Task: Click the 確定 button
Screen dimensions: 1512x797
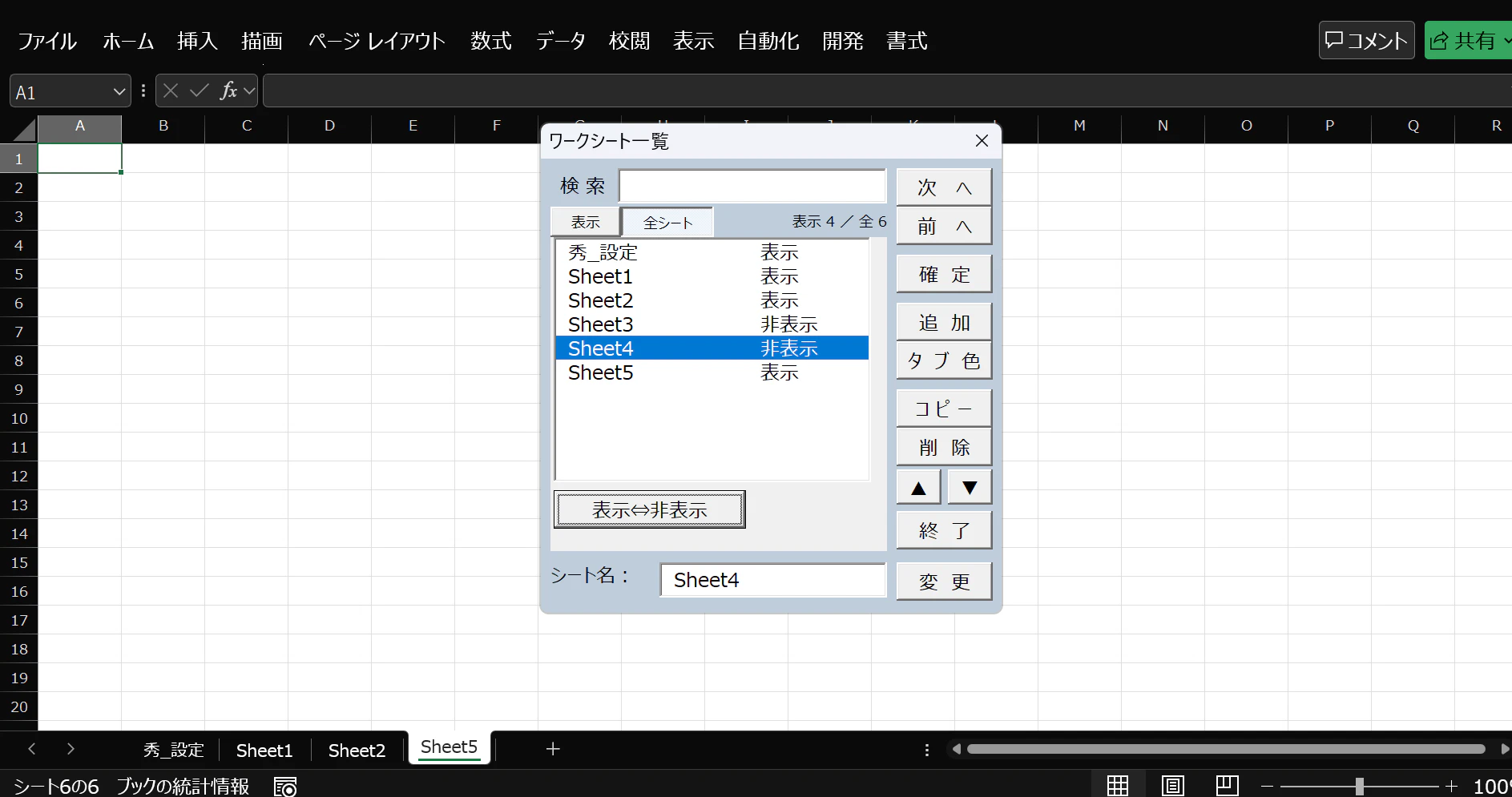Action: [x=944, y=274]
